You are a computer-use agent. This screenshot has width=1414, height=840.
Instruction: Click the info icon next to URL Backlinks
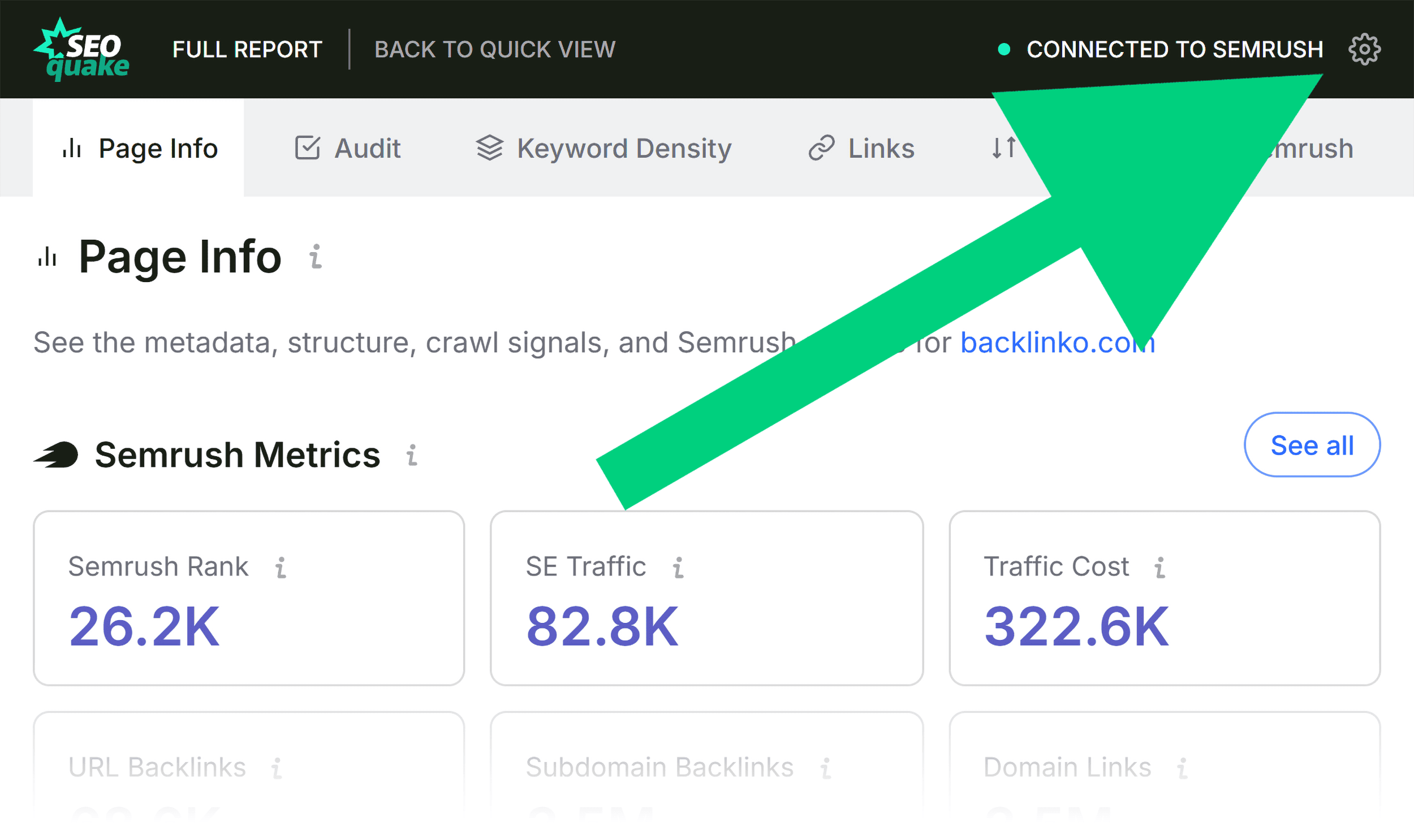coord(277,768)
